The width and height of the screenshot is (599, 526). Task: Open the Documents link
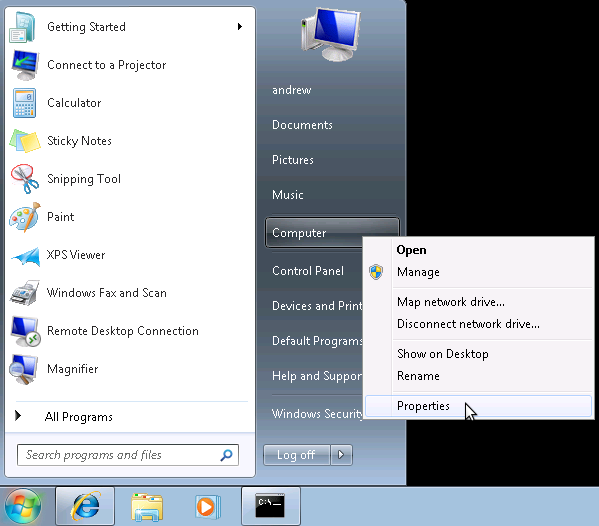click(302, 125)
